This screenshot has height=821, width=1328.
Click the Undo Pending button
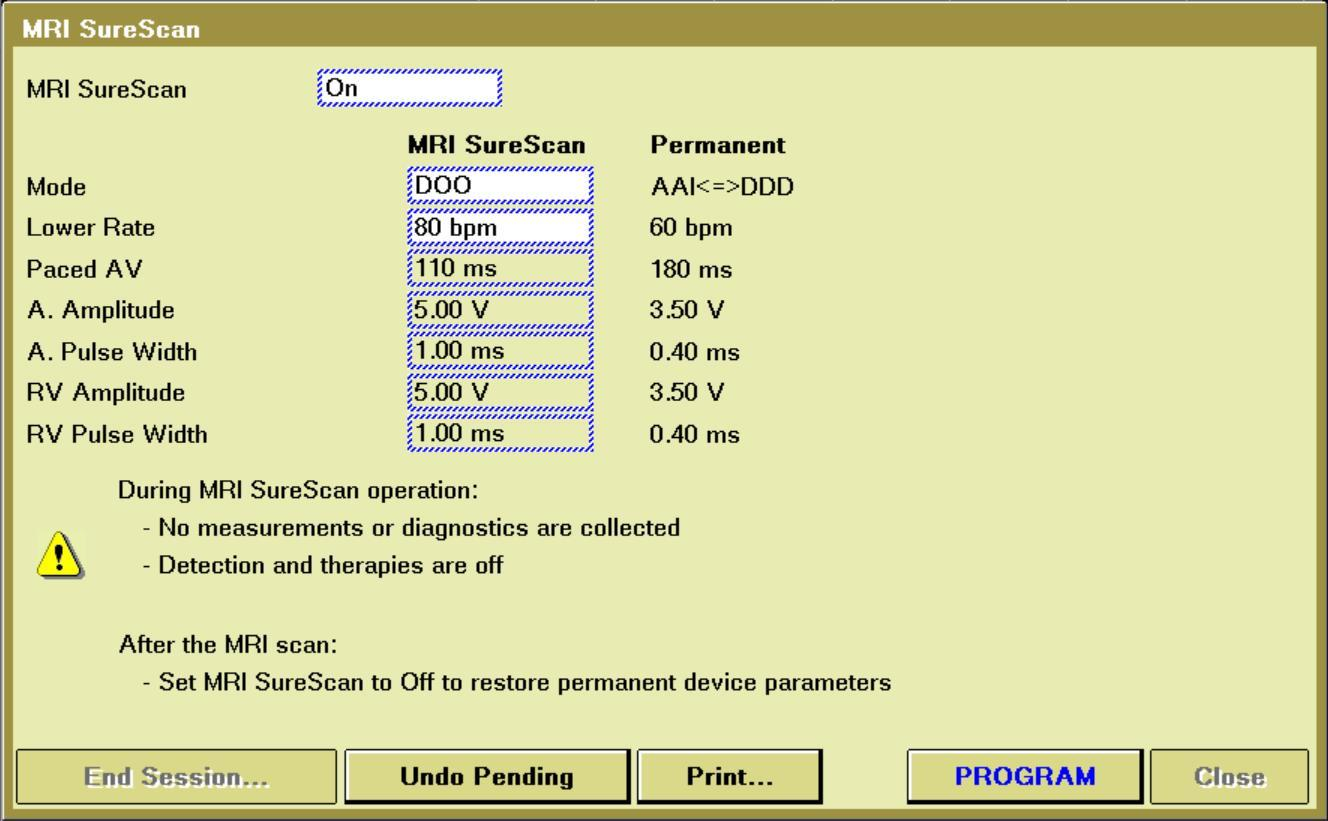tap(486, 777)
